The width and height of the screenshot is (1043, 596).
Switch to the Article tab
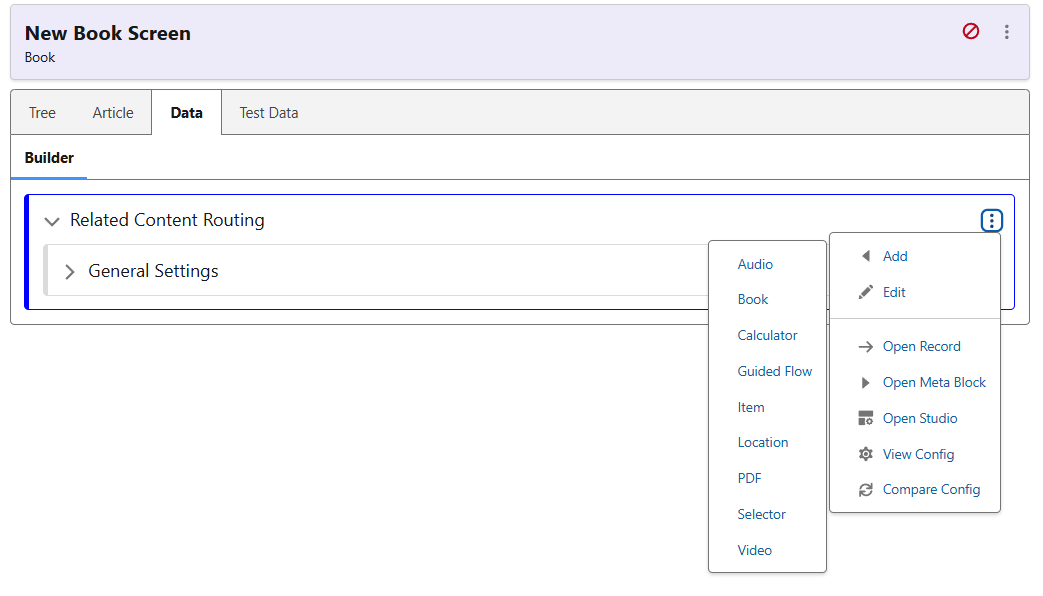(113, 113)
